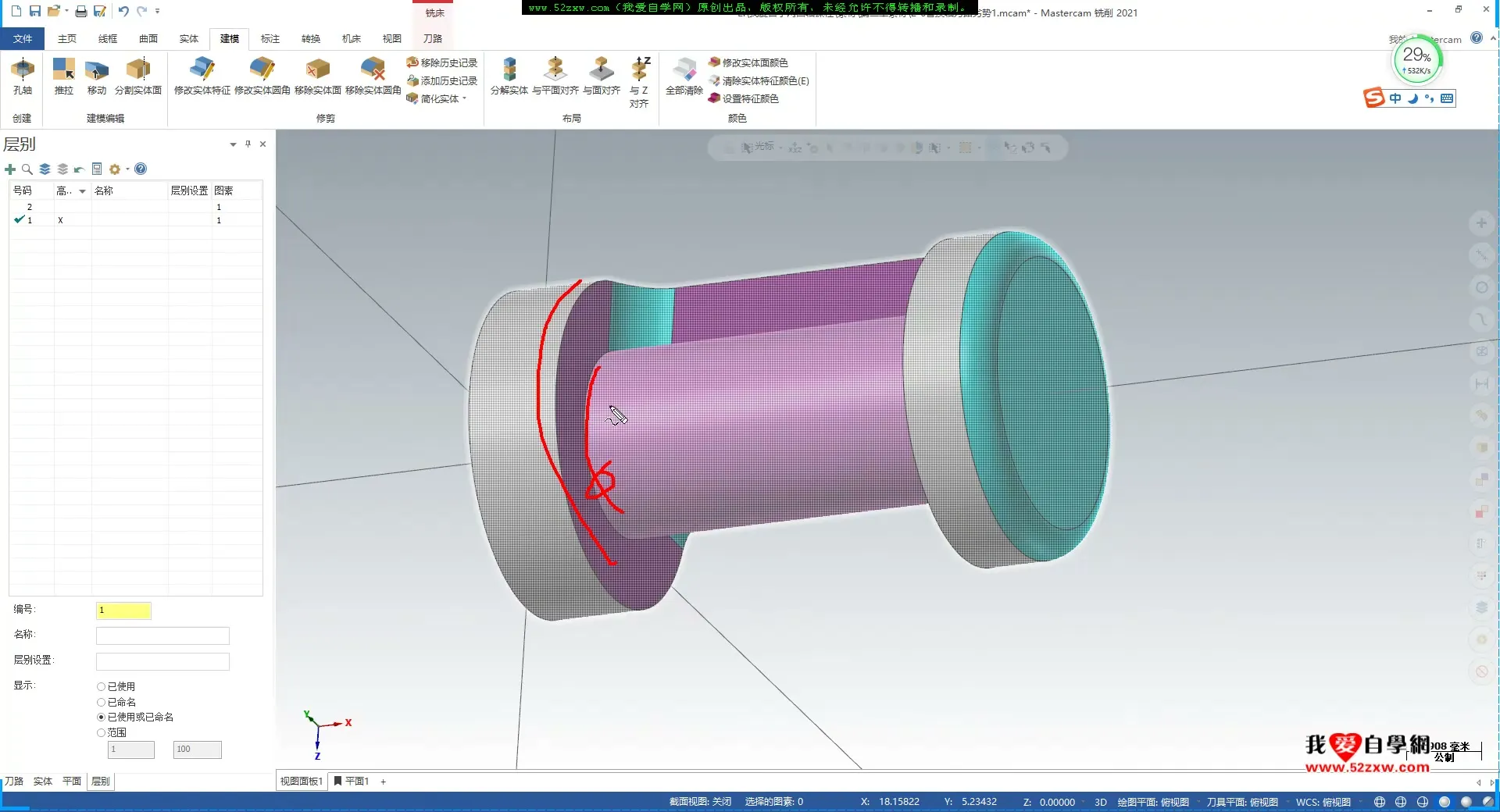
Task: Select the 已命名 display radio button
Action: point(101,703)
